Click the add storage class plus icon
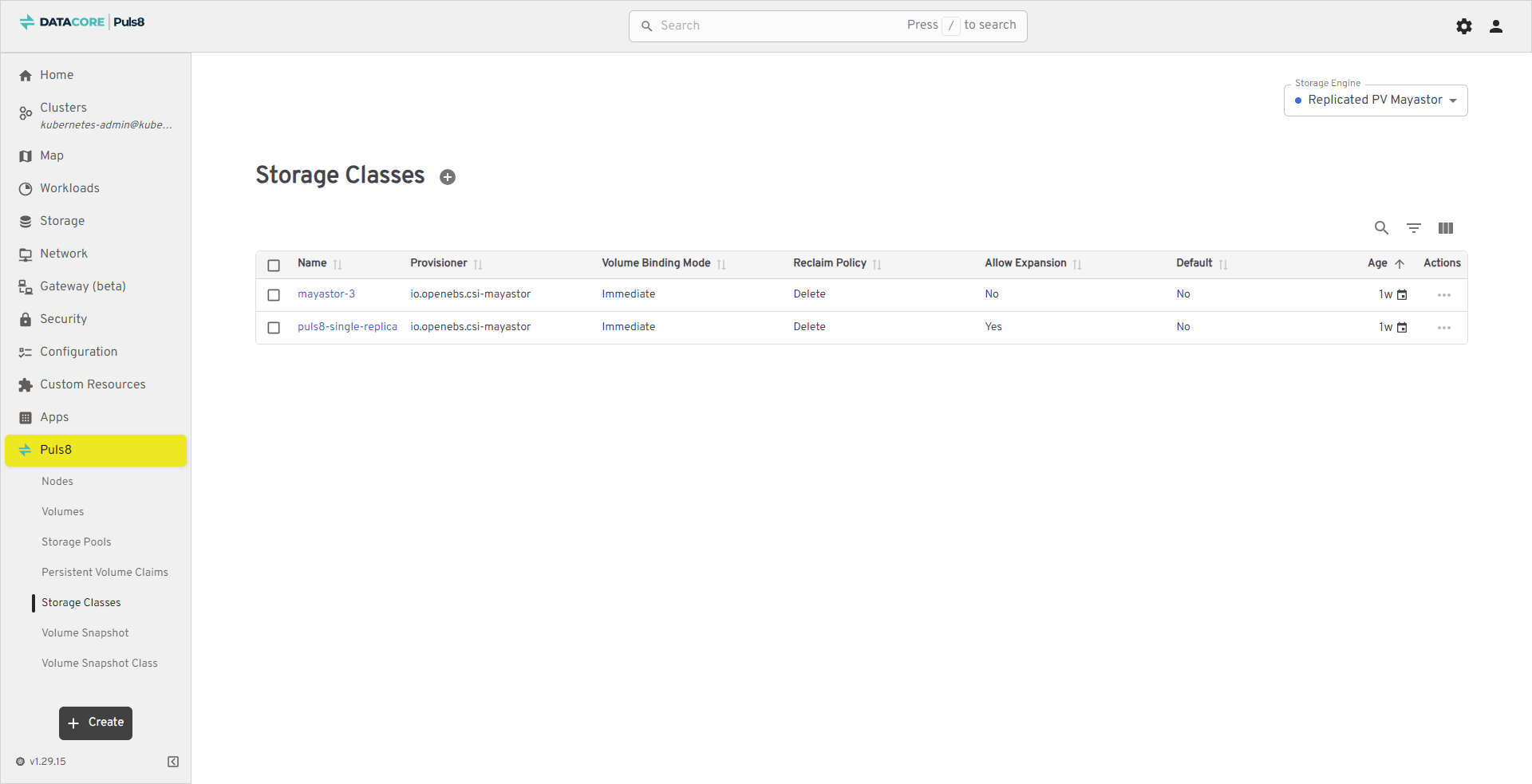 pyautogui.click(x=448, y=177)
